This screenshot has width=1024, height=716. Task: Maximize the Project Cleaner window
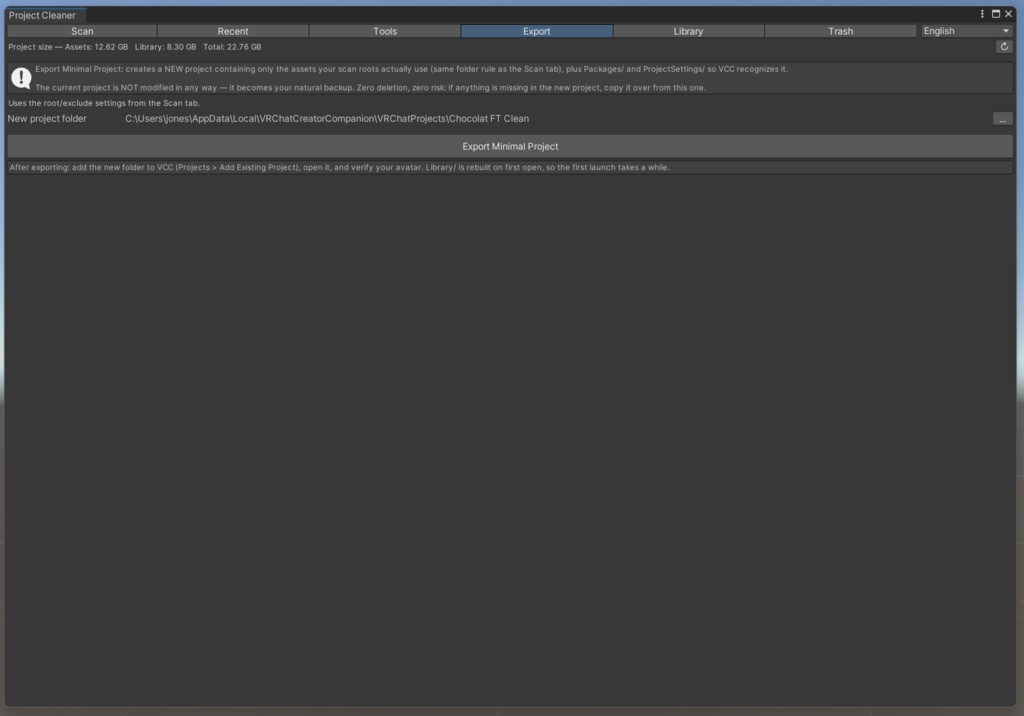996,14
